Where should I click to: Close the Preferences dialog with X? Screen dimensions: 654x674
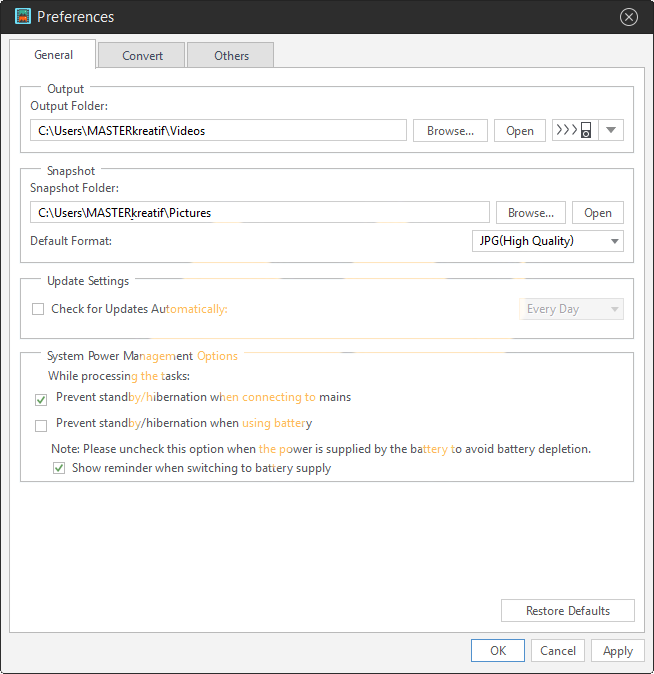[629, 17]
